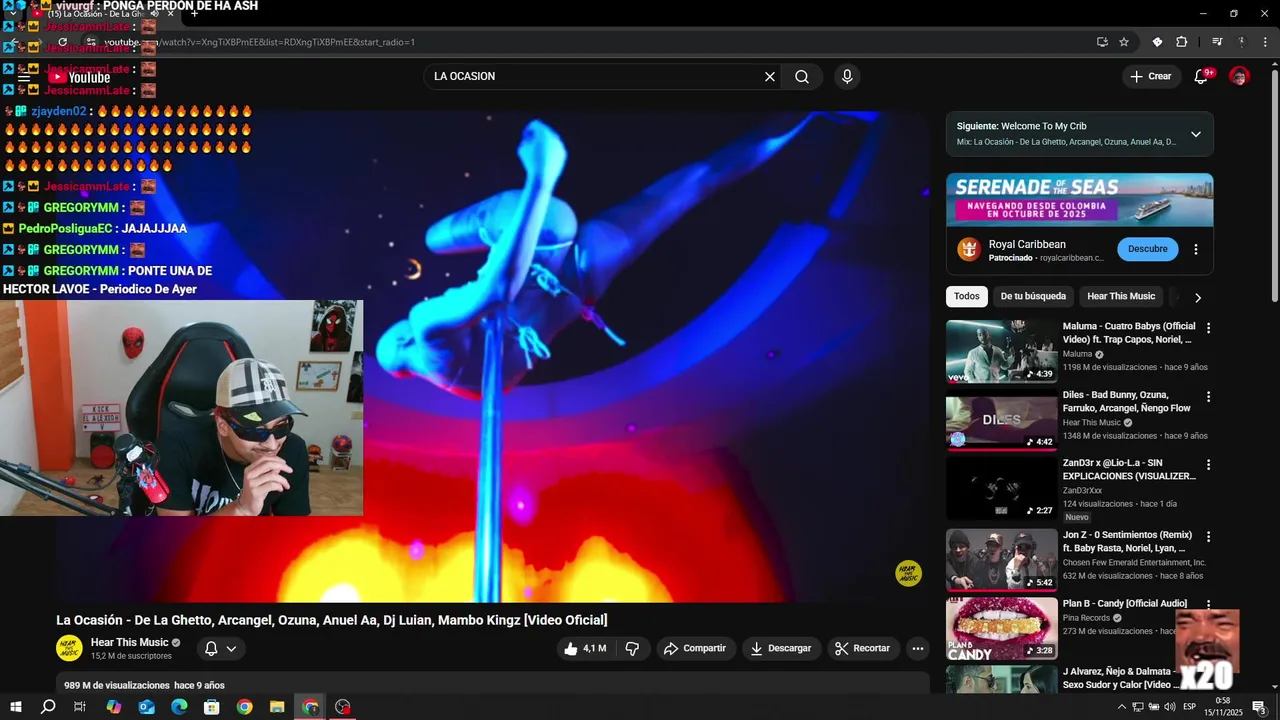Bookmark this page with the star icon
1280x720 pixels.
(1124, 42)
